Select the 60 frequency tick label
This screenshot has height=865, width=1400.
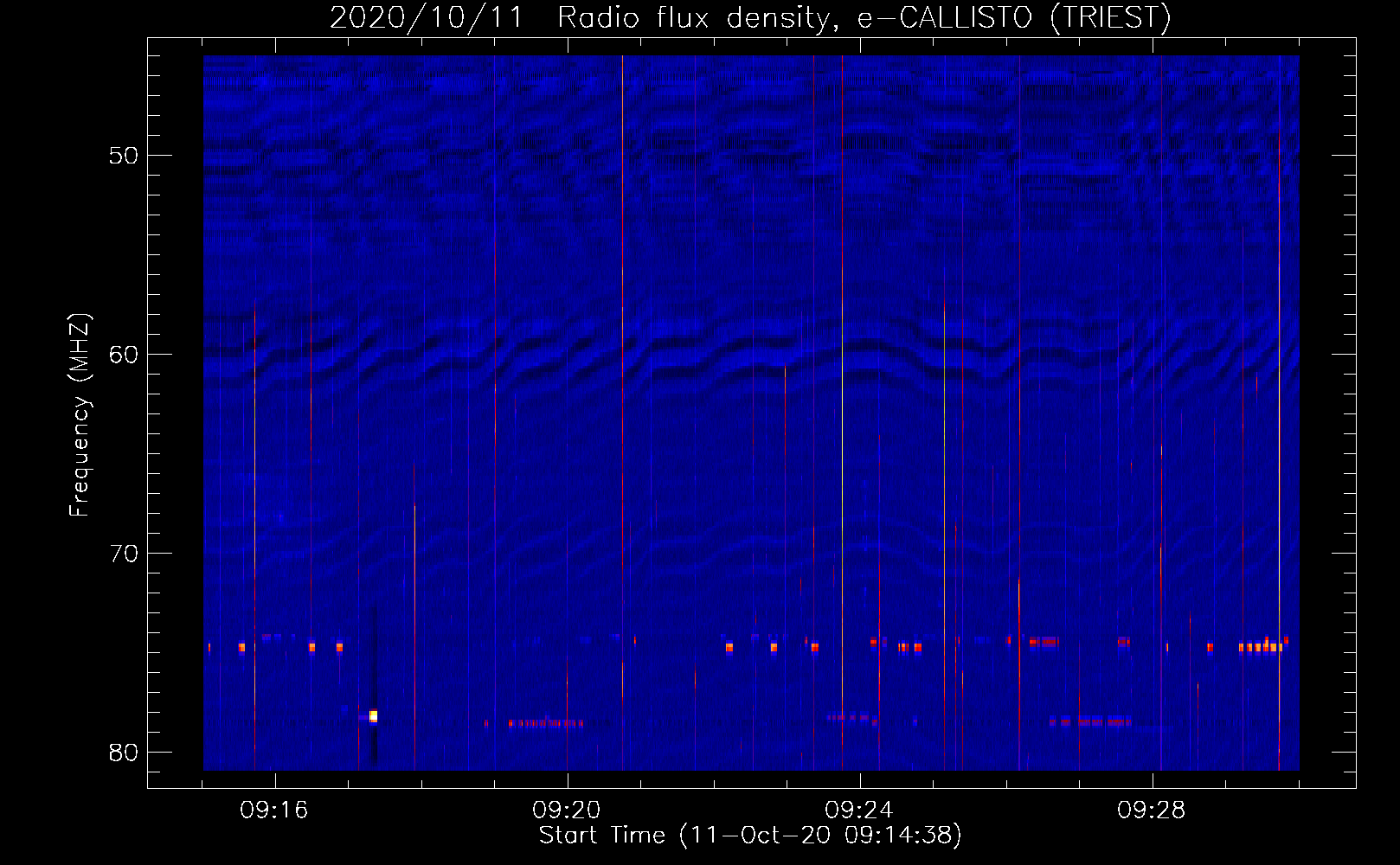point(125,355)
